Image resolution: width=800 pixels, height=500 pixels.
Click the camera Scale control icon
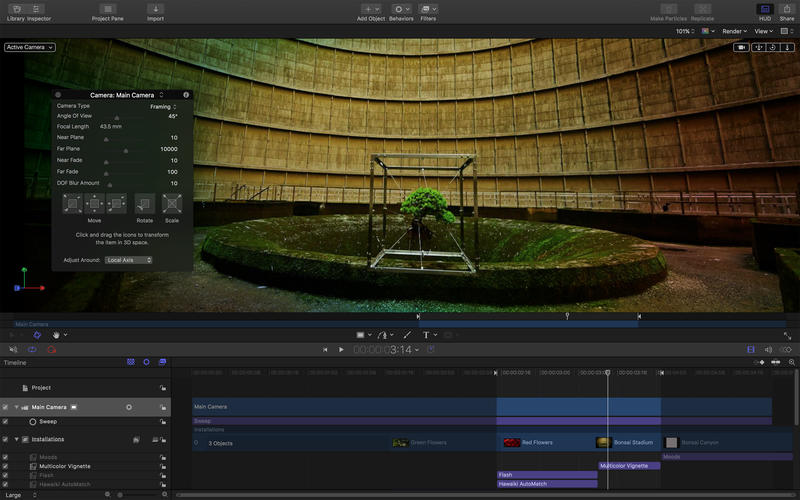[x=172, y=204]
